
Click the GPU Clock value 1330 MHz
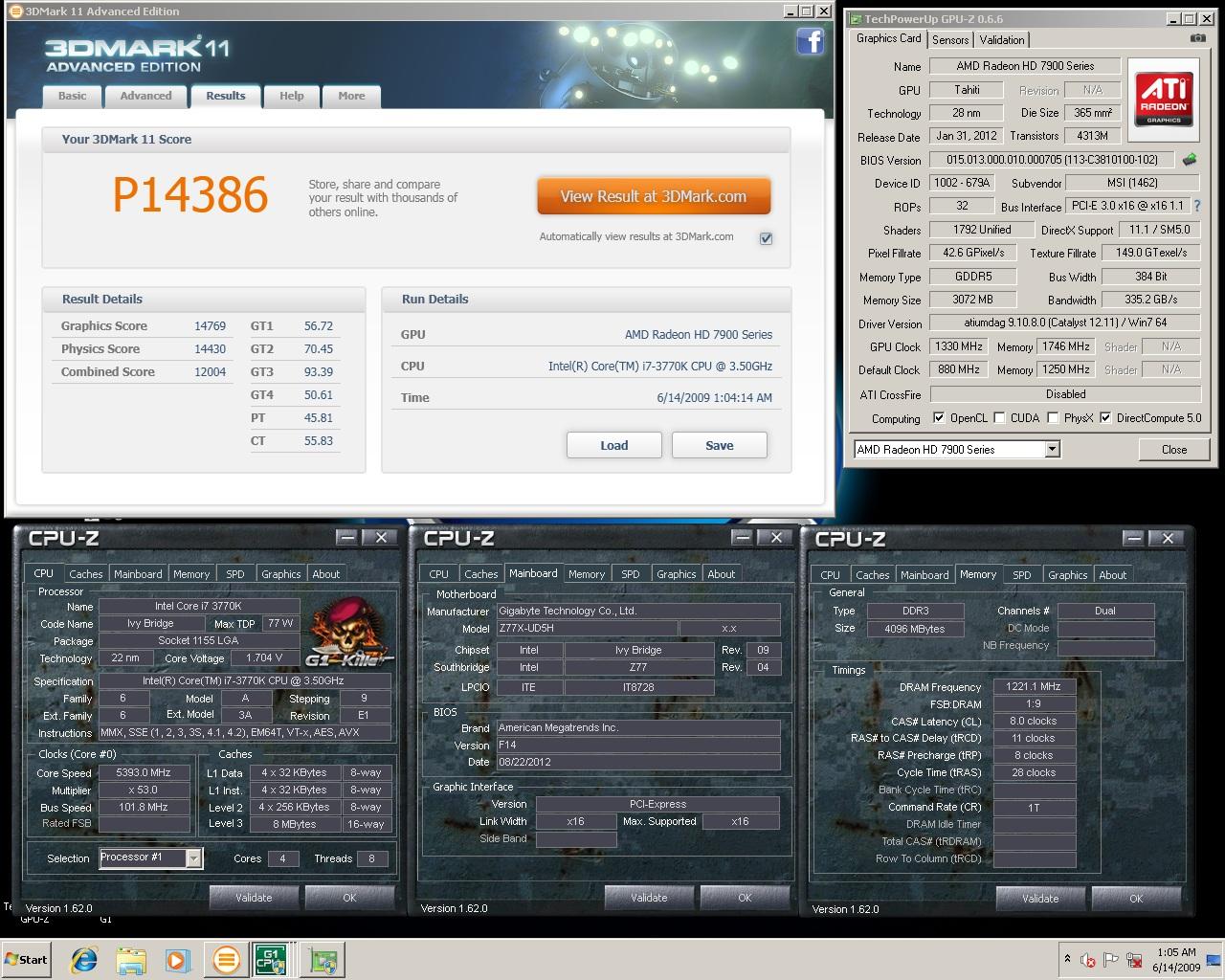958,346
